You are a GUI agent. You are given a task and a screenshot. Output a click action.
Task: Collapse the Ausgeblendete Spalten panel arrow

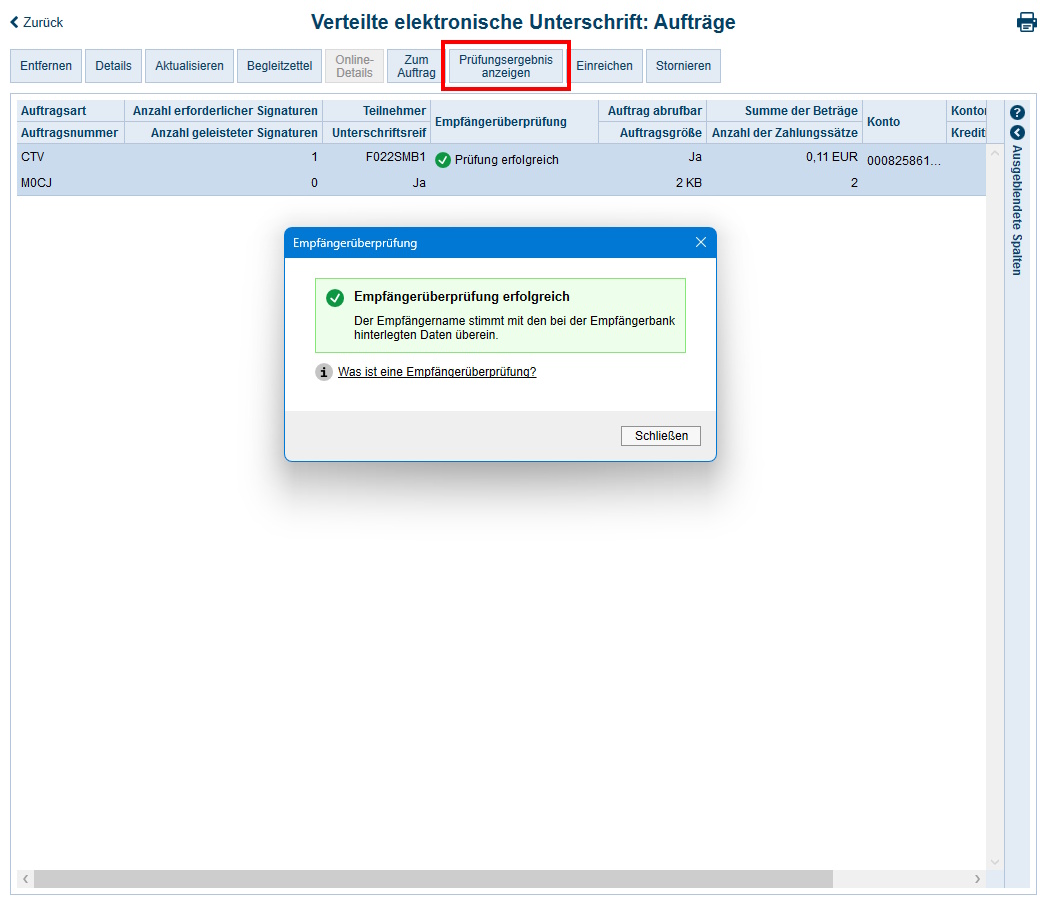coord(1017,131)
